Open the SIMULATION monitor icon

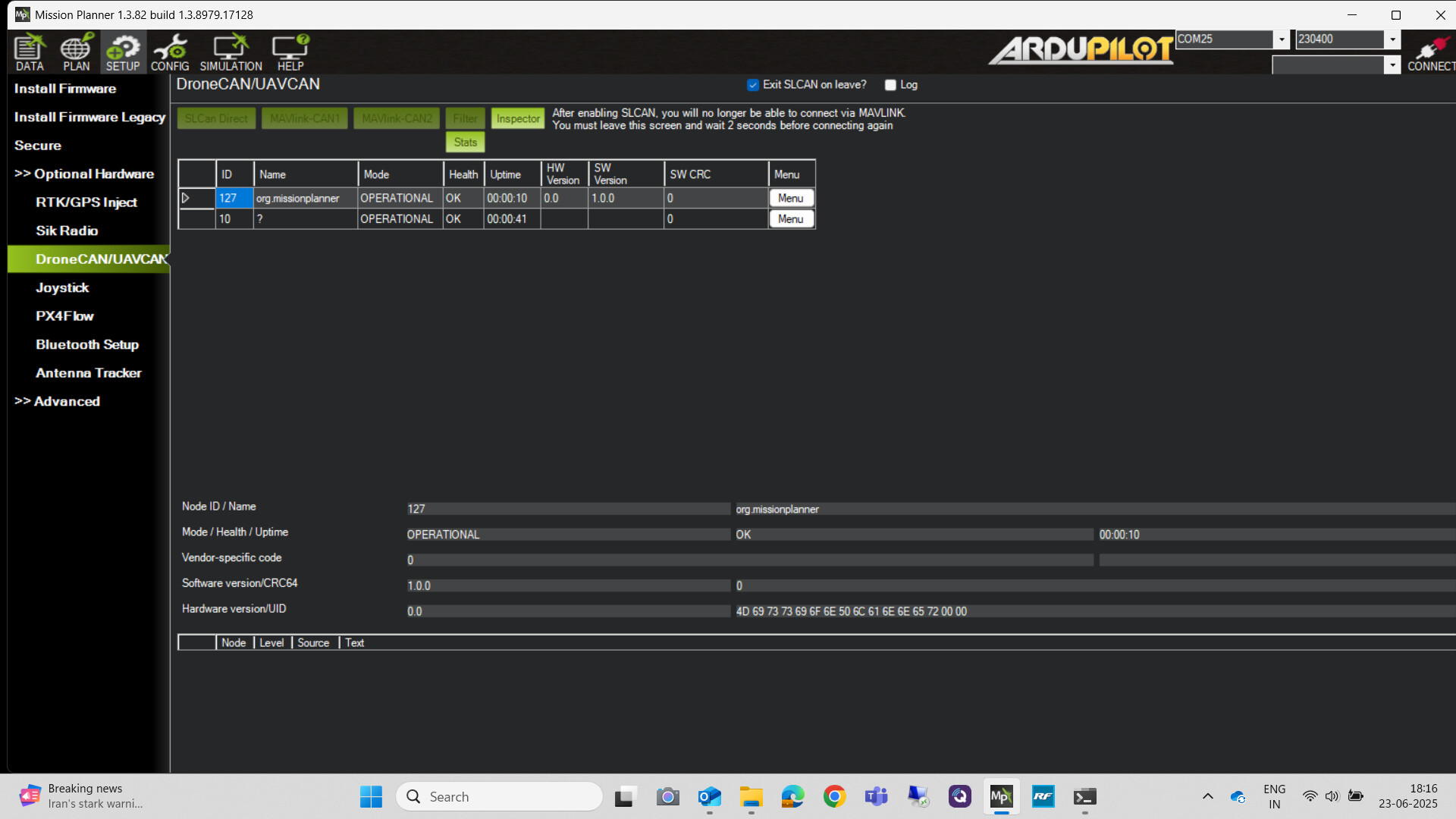click(231, 52)
